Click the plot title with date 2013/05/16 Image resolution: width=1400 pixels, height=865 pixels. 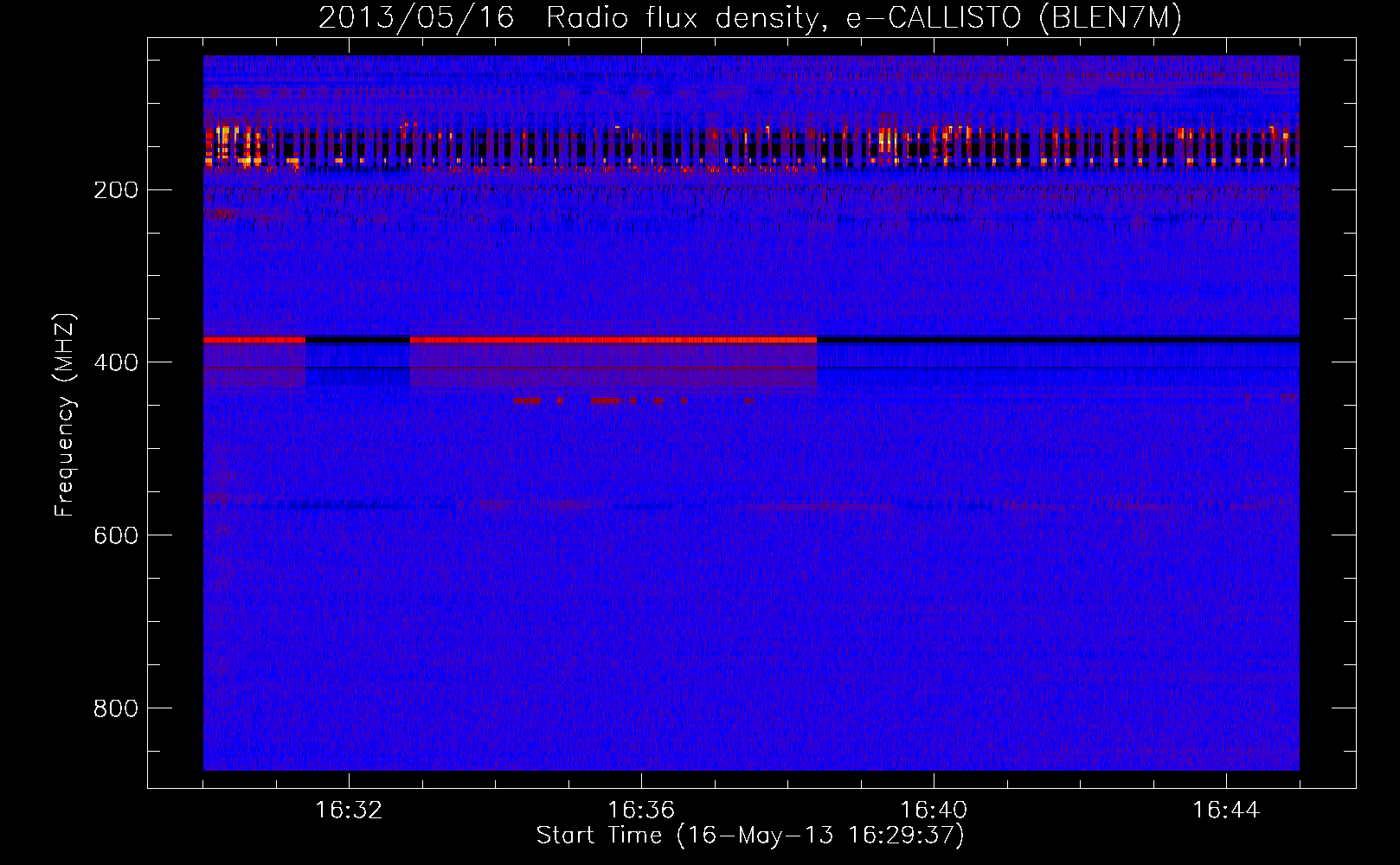(x=750, y=18)
